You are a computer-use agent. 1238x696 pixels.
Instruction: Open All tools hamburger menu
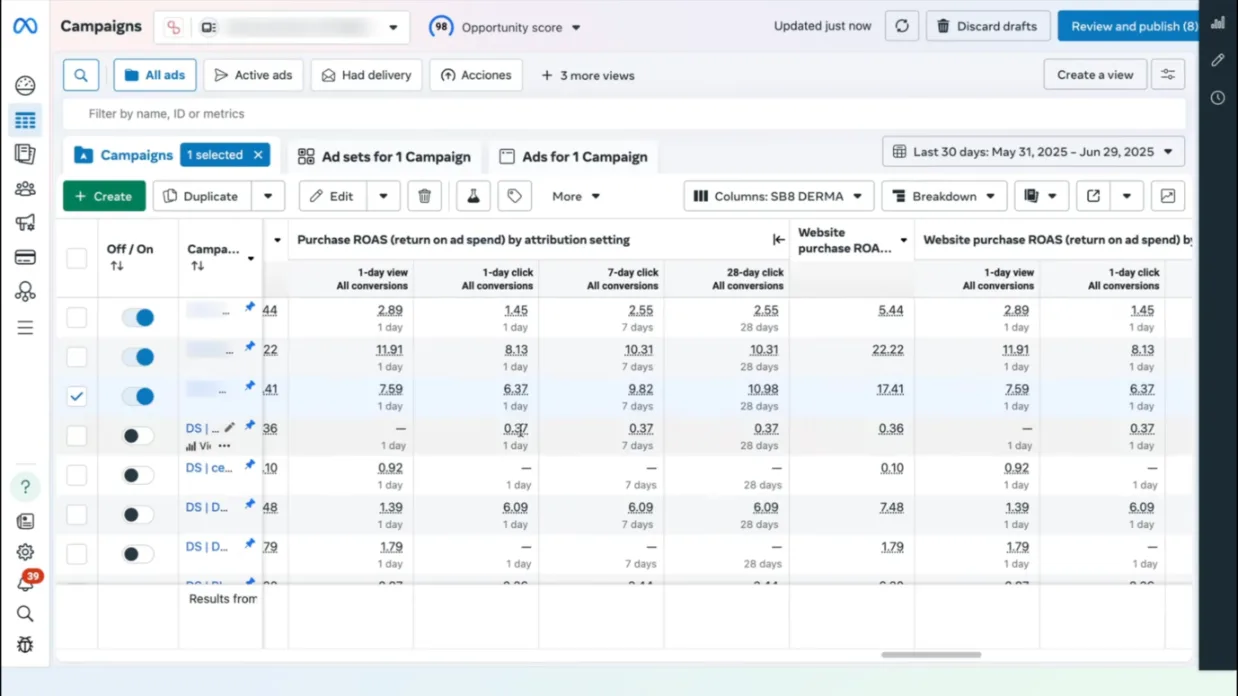point(25,328)
